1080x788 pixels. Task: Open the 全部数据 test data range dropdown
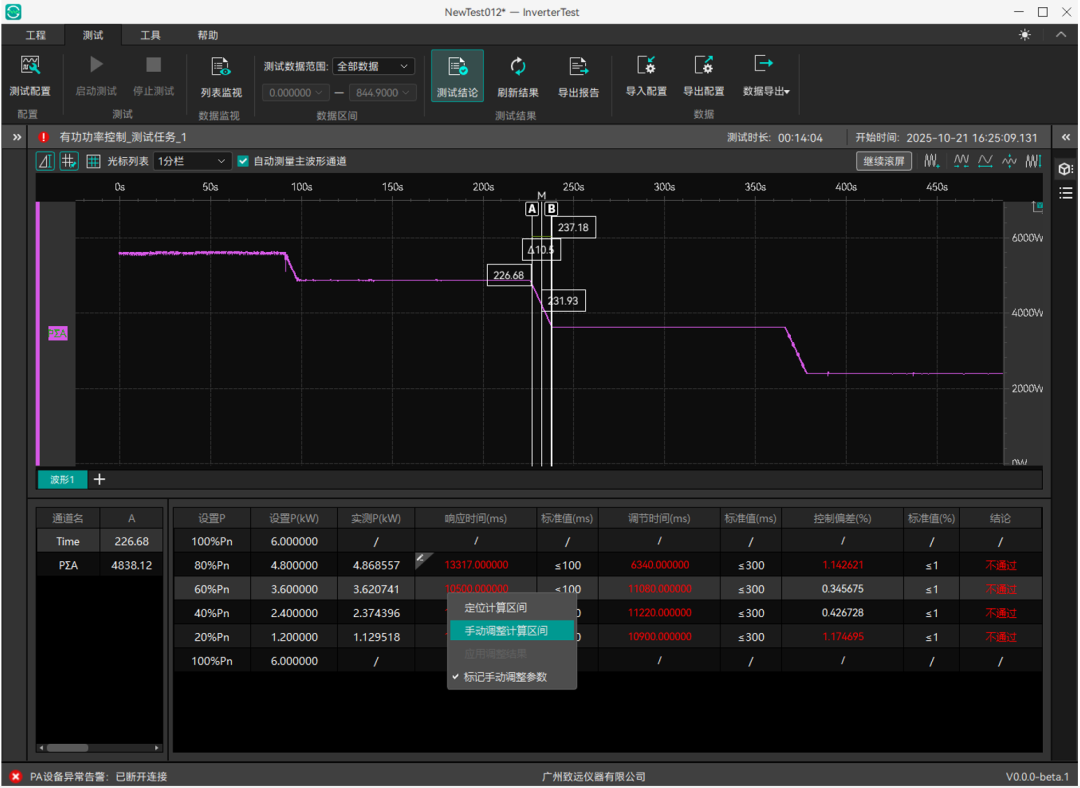(373, 67)
